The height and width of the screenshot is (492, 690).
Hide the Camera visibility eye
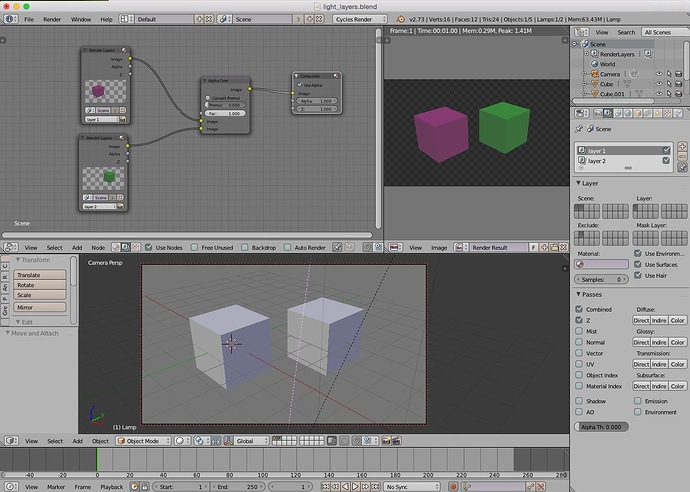point(659,74)
